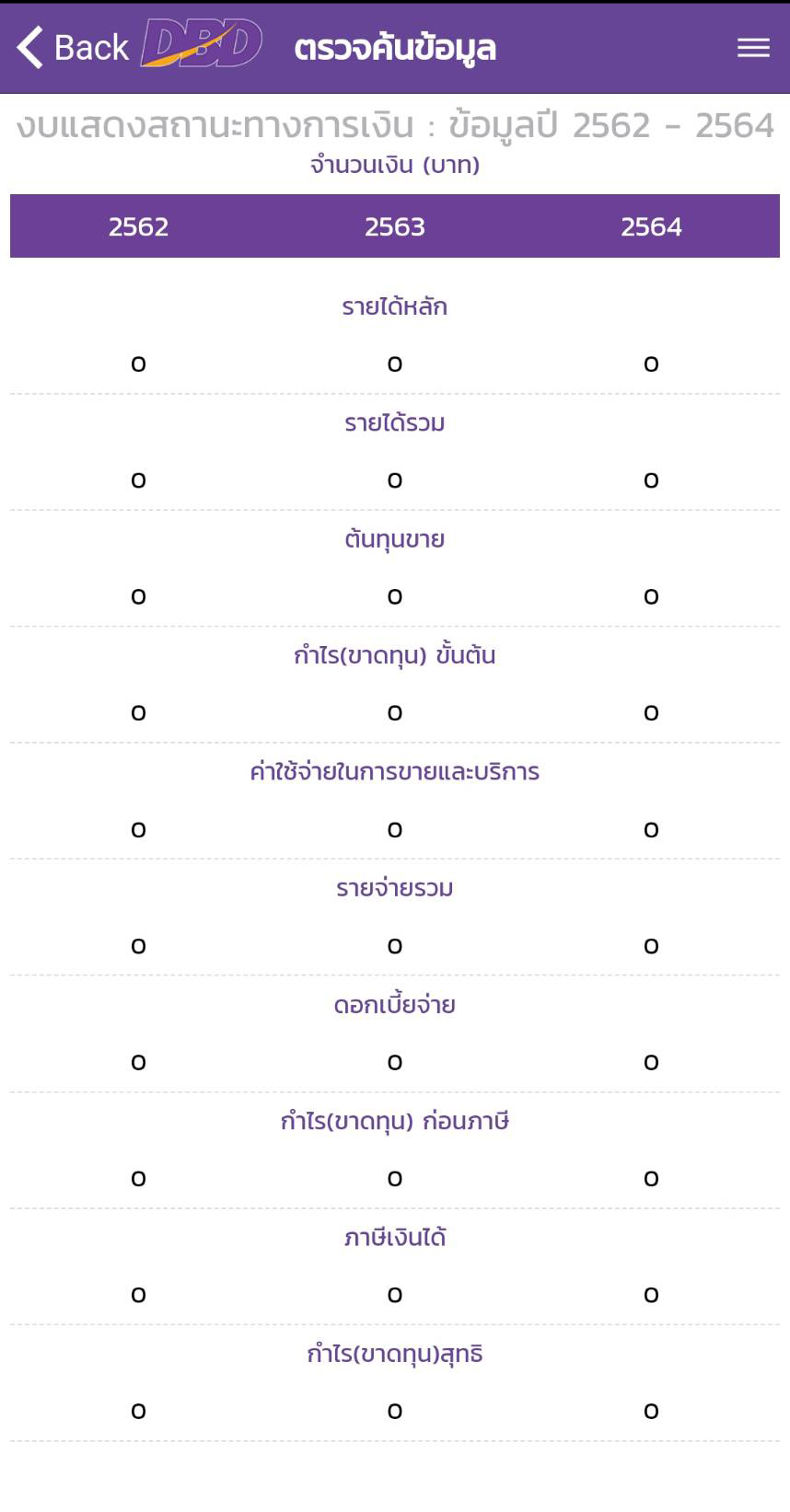Image resolution: width=790 pixels, height=1512 pixels.
Task: Click the Back text button
Action: 91,48
